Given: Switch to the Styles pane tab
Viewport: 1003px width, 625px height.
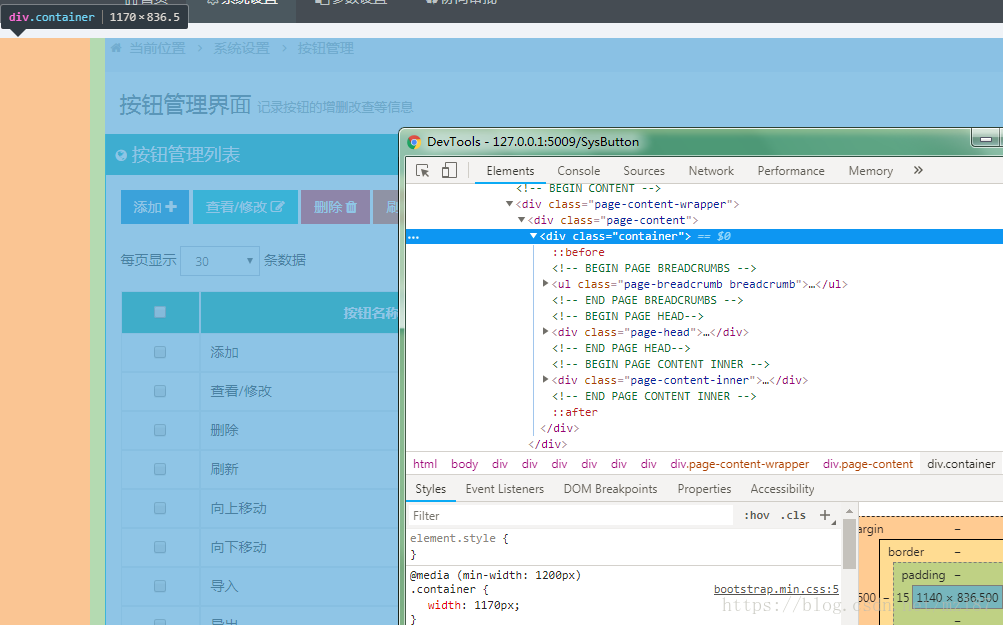Looking at the screenshot, I should tap(430, 489).
